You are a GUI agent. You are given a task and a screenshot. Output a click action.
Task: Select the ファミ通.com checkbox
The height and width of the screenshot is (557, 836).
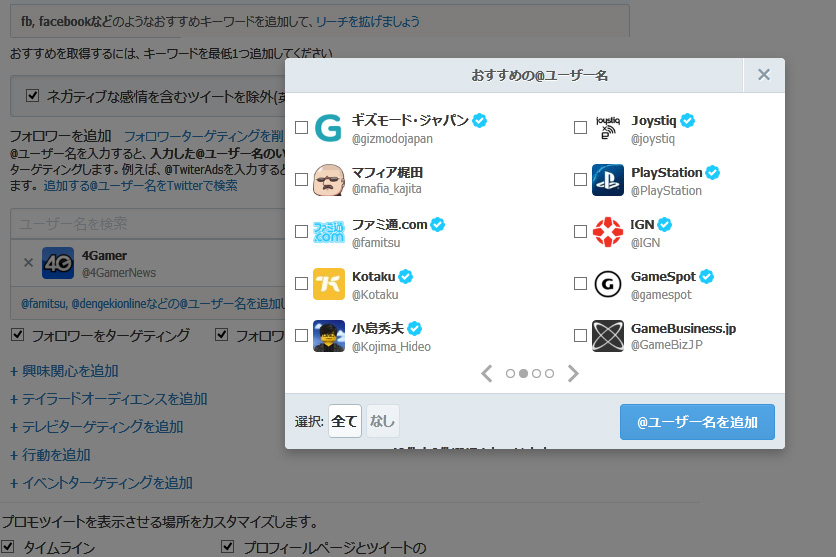[301, 231]
